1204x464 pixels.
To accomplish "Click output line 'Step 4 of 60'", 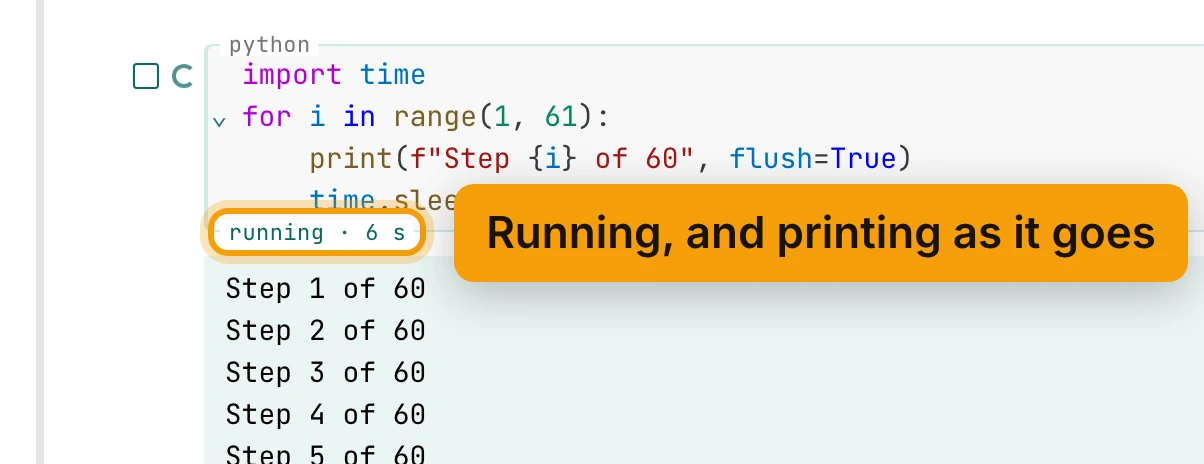I will (325, 414).
